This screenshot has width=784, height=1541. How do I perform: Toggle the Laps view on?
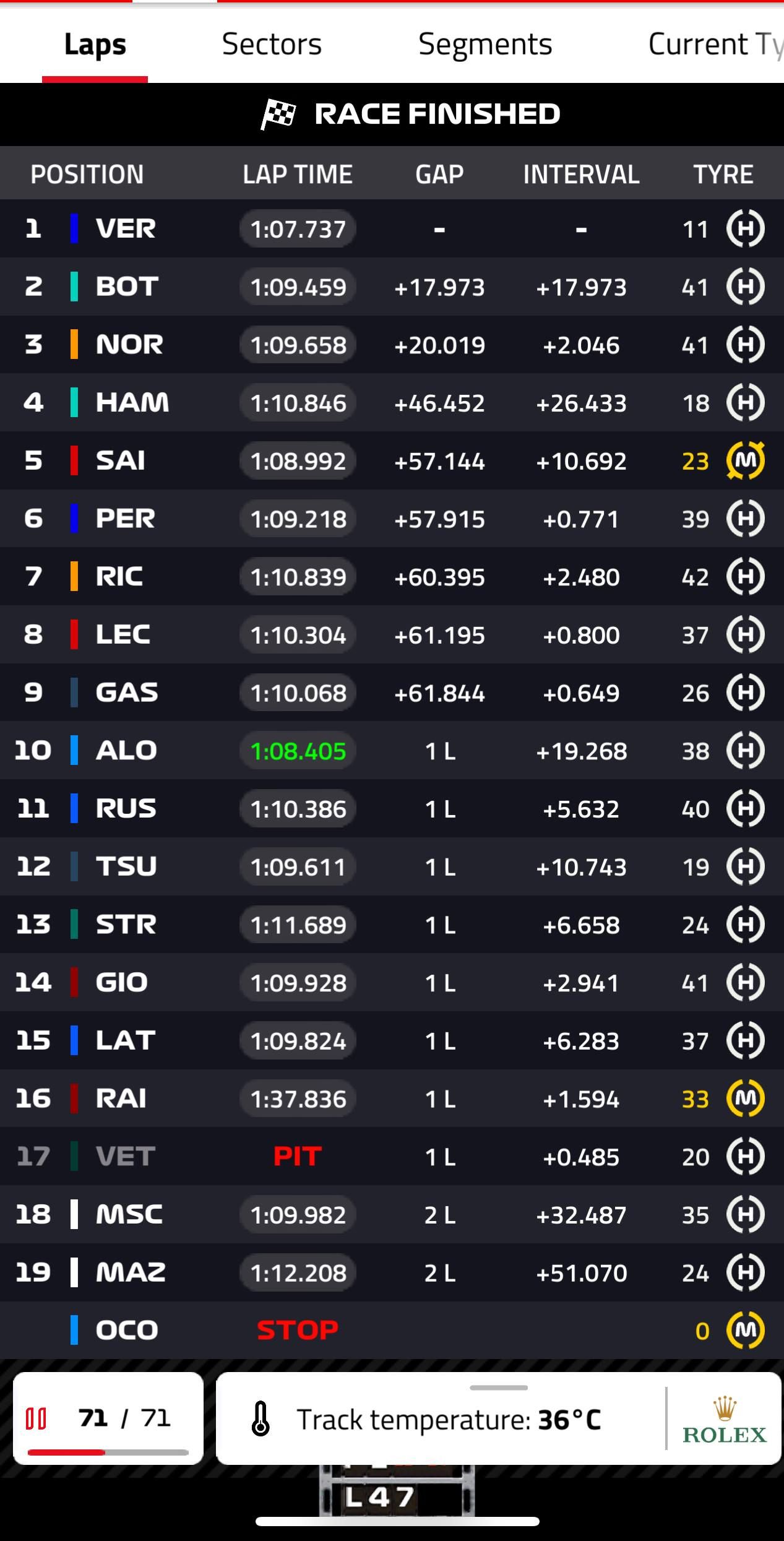click(95, 44)
